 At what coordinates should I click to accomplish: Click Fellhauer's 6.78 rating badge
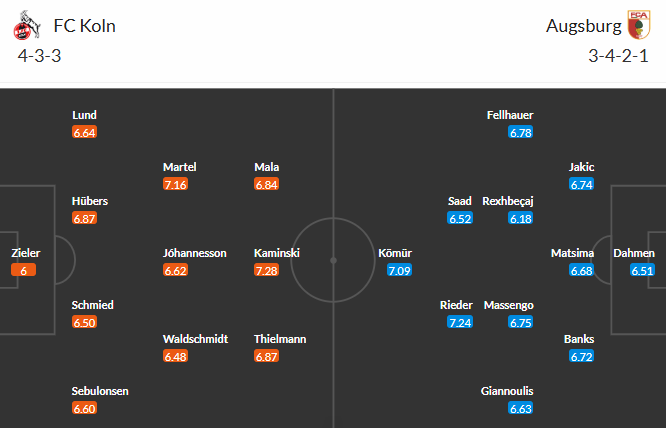(x=520, y=132)
